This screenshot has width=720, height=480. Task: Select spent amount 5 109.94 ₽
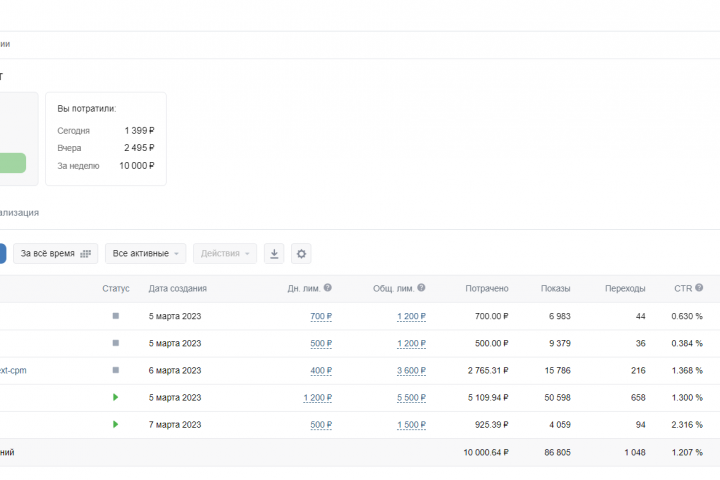[x=488, y=398]
